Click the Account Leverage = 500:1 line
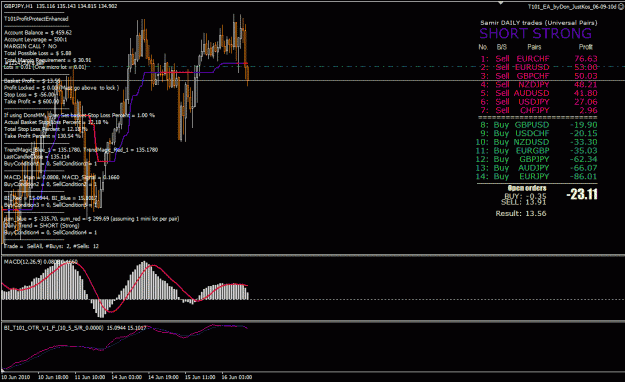The height and width of the screenshot is (382, 625). [x=35, y=39]
